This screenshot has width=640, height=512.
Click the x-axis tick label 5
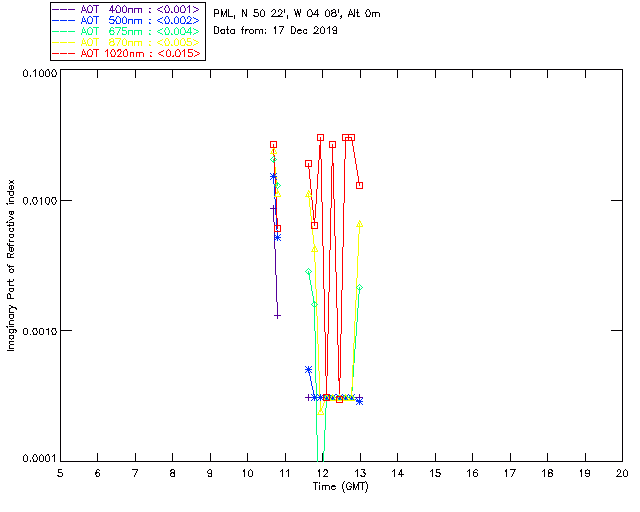click(x=60, y=474)
